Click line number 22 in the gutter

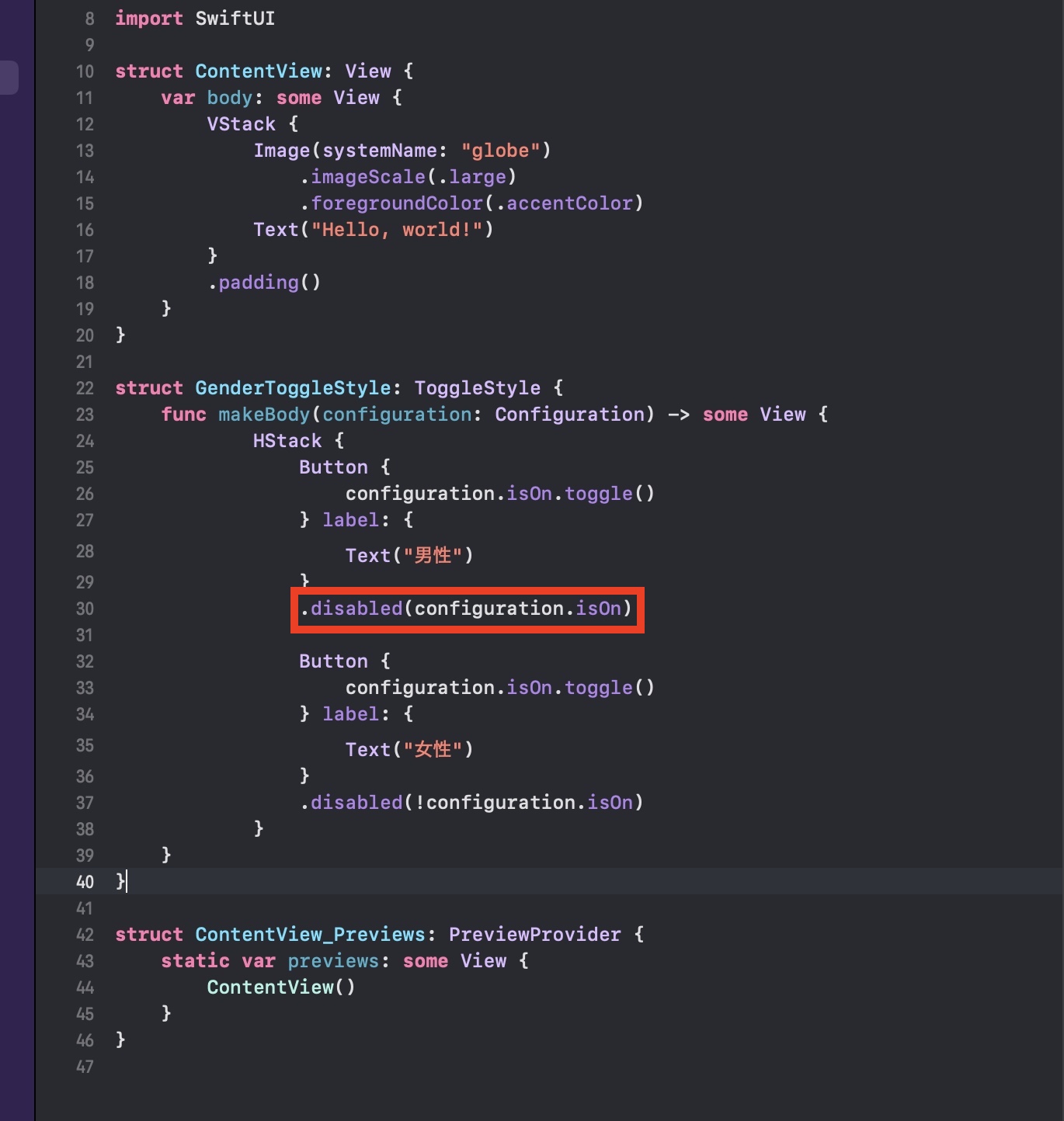tap(85, 388)
